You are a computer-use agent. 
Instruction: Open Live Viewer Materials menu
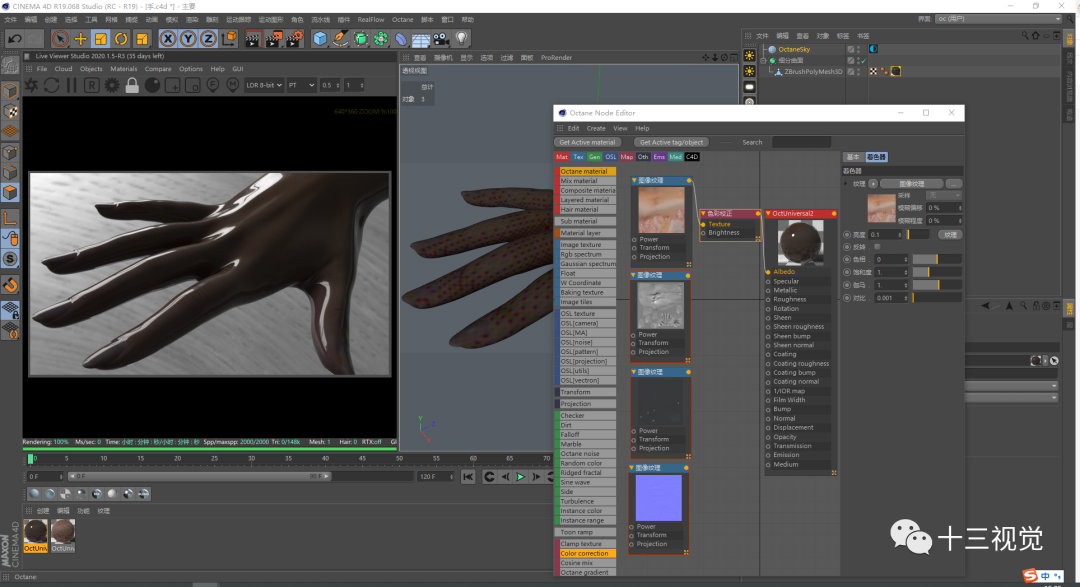coord(124,69)
